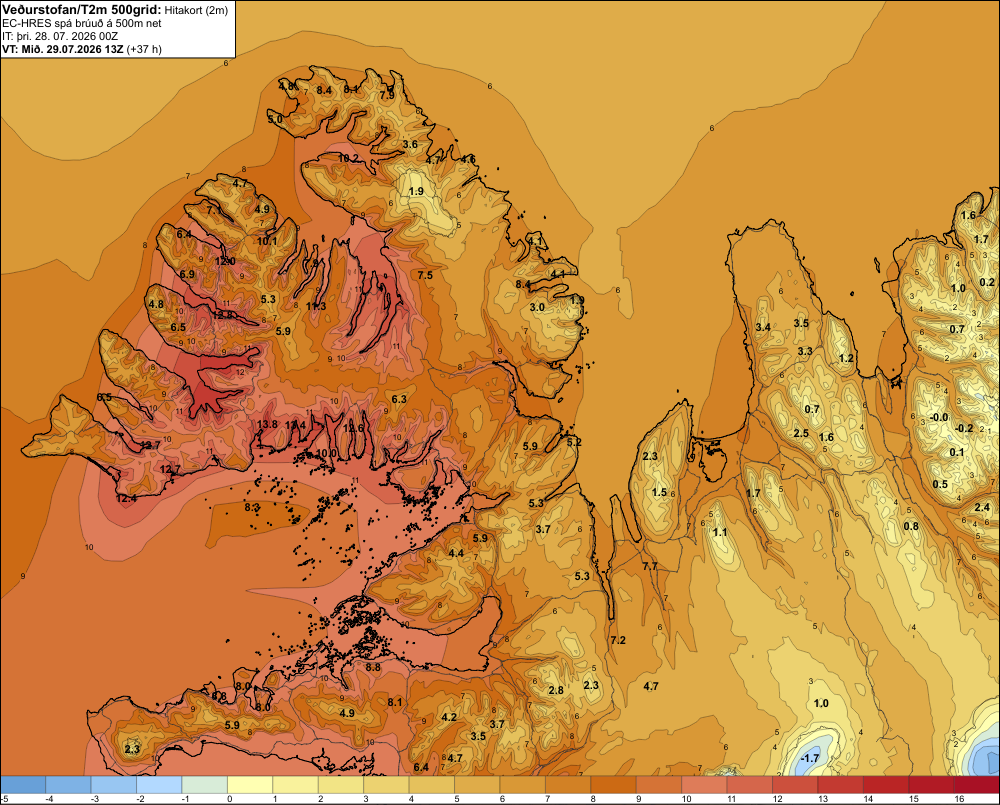Click the legend color swatch between -5 and -4
The height and width of the screenshot is (805, 1000).
coord(23,784)
